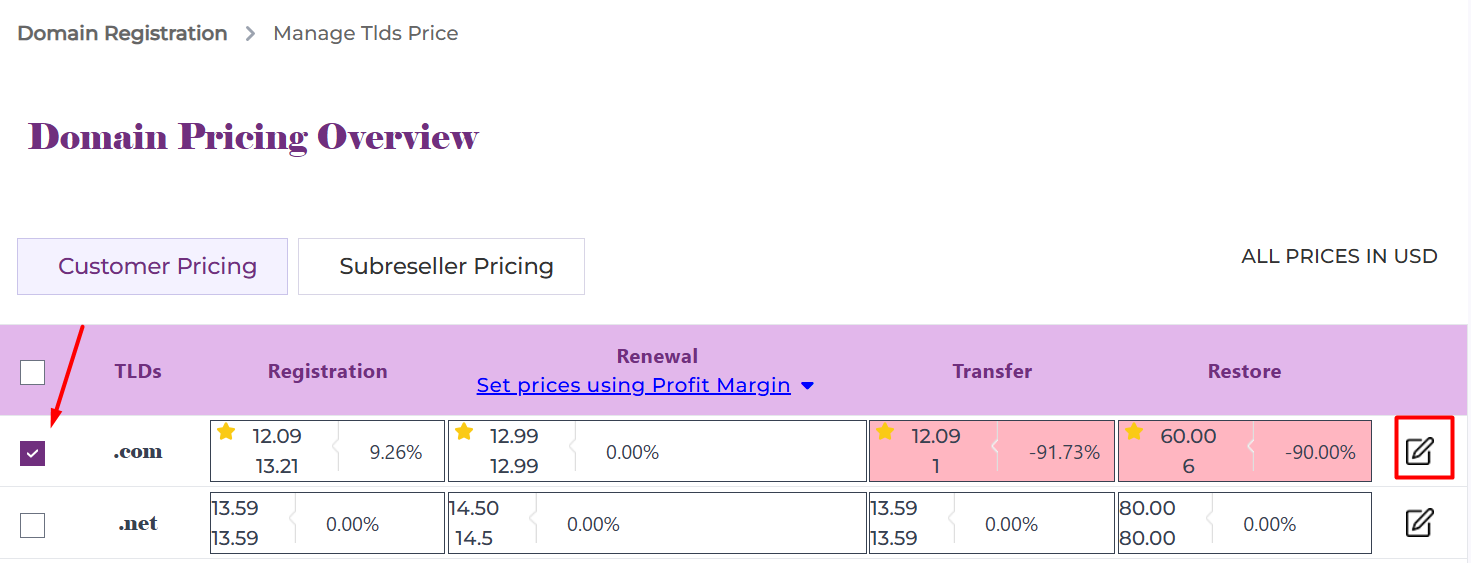Click the .com Restore price value 6
1471x563 pixels.
[1188, 466]
